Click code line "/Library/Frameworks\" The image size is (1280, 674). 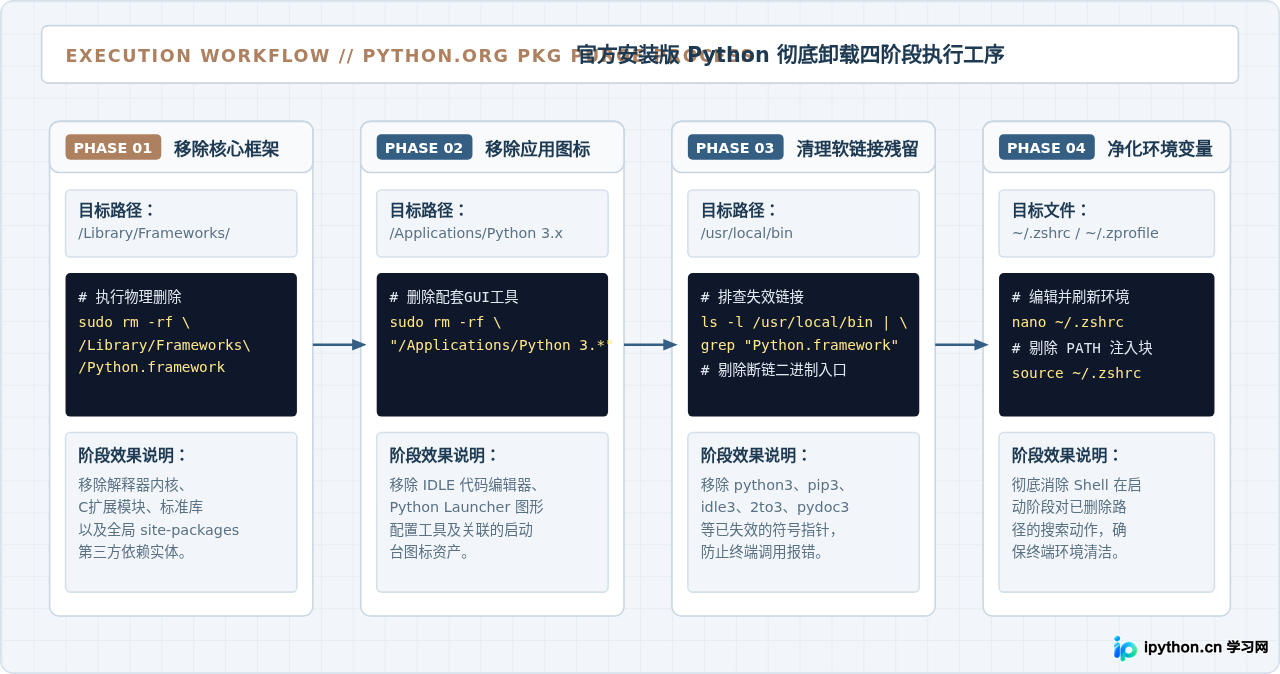164,345
